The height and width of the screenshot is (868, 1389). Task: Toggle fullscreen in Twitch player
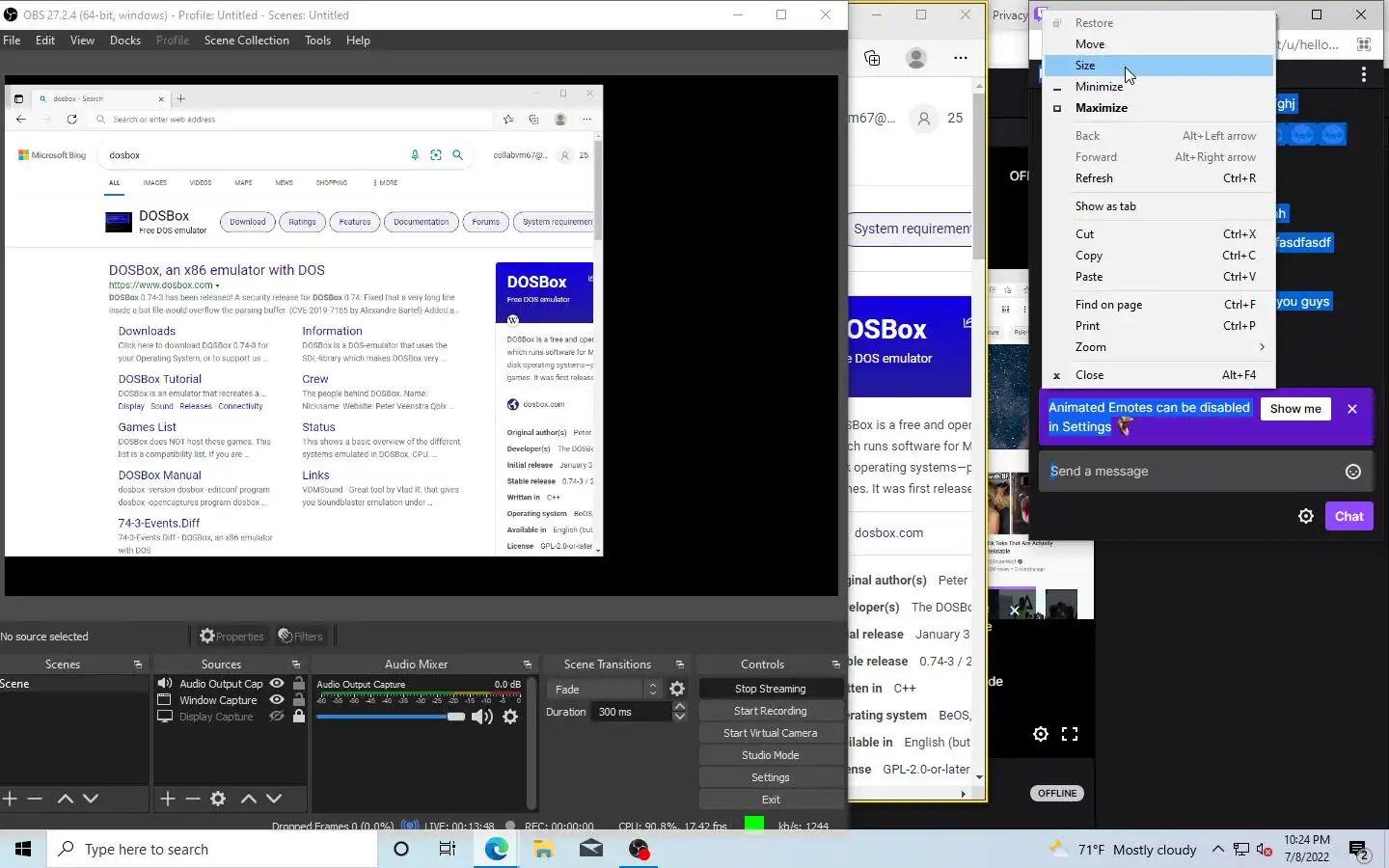point(1070,734)
